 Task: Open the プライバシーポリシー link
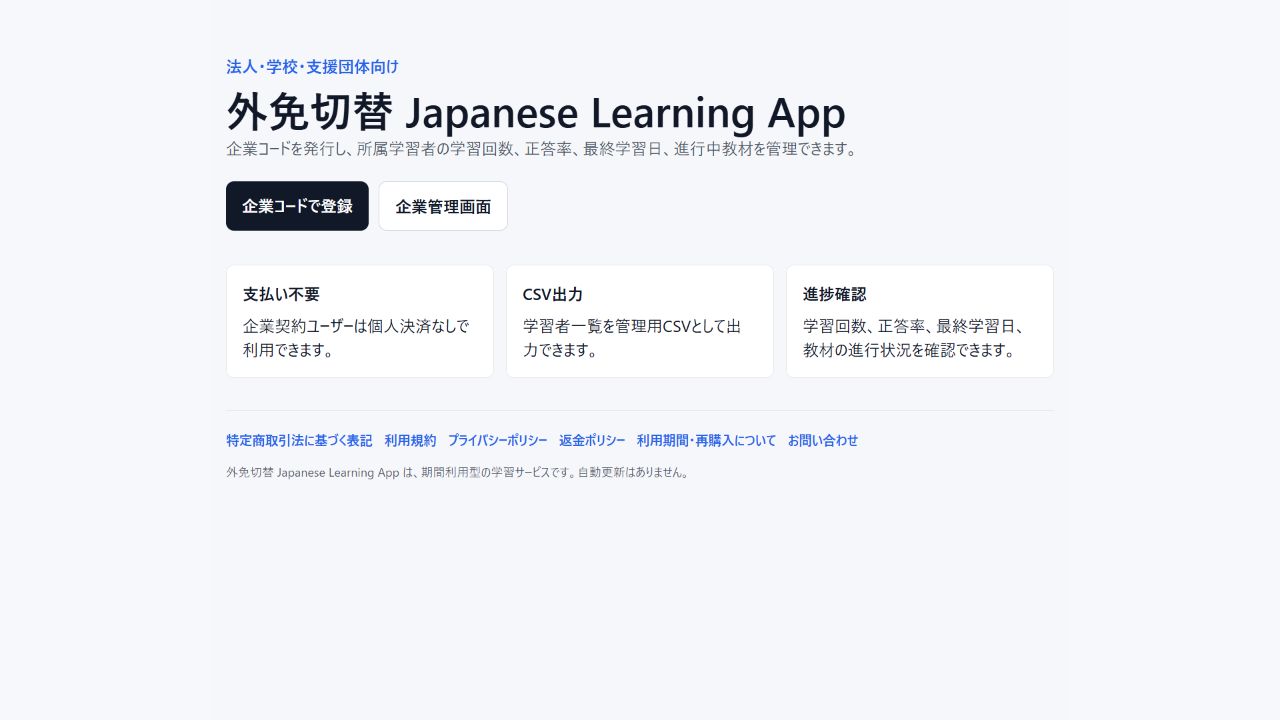(x=497, y=440)
